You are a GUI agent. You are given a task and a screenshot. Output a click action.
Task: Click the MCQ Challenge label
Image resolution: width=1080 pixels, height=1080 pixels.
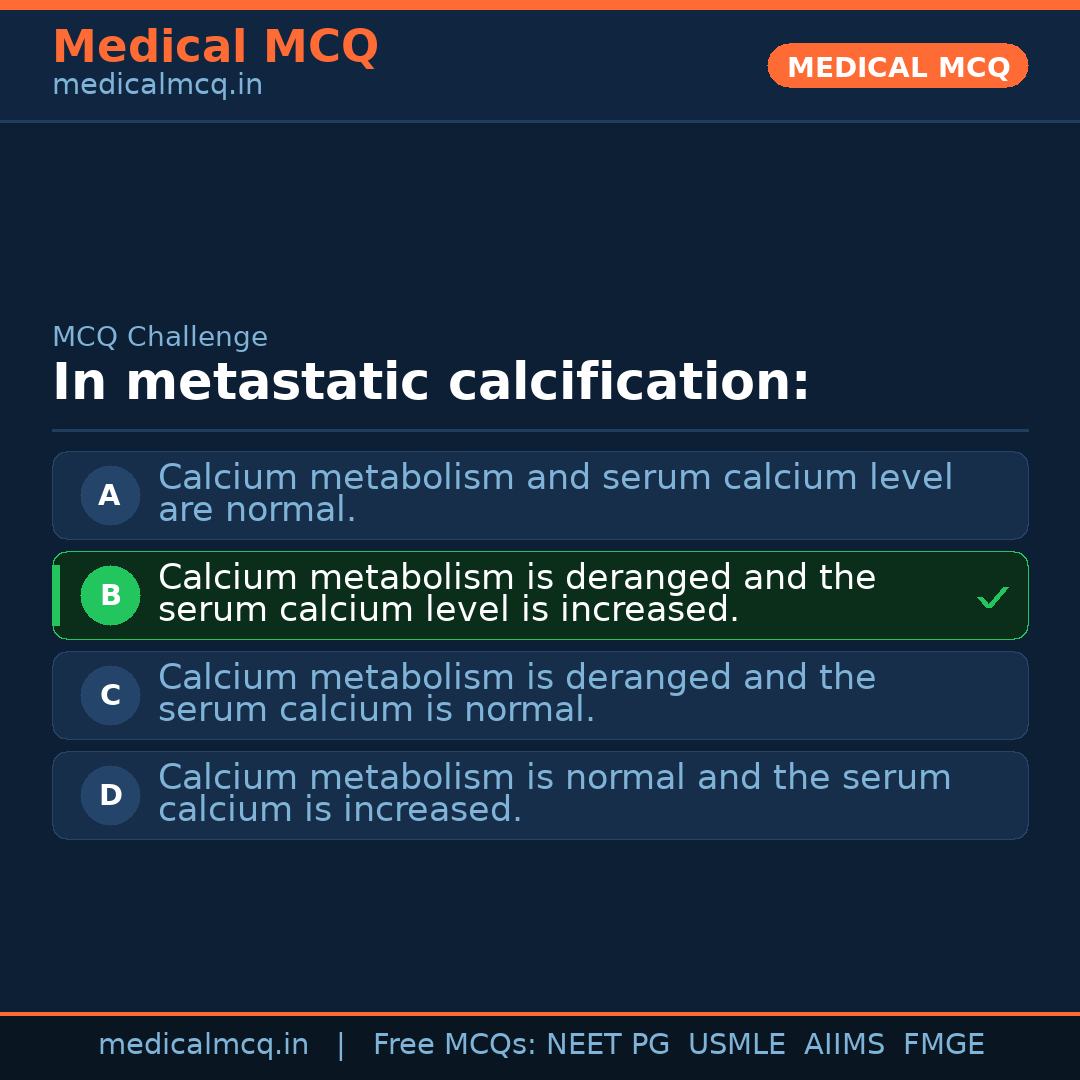[x=160, y=337]
